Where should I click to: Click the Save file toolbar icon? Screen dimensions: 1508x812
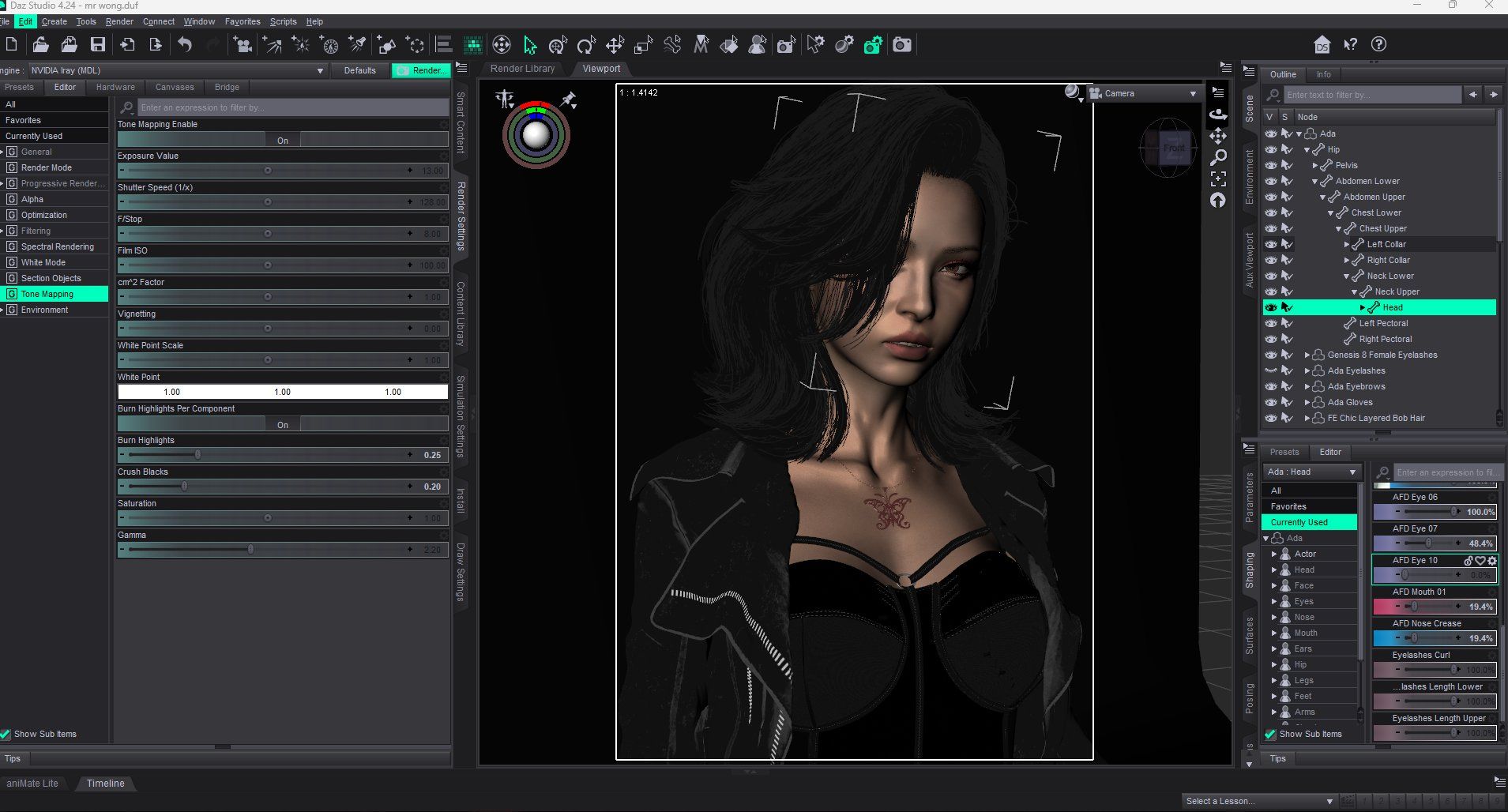click(98, 45)
